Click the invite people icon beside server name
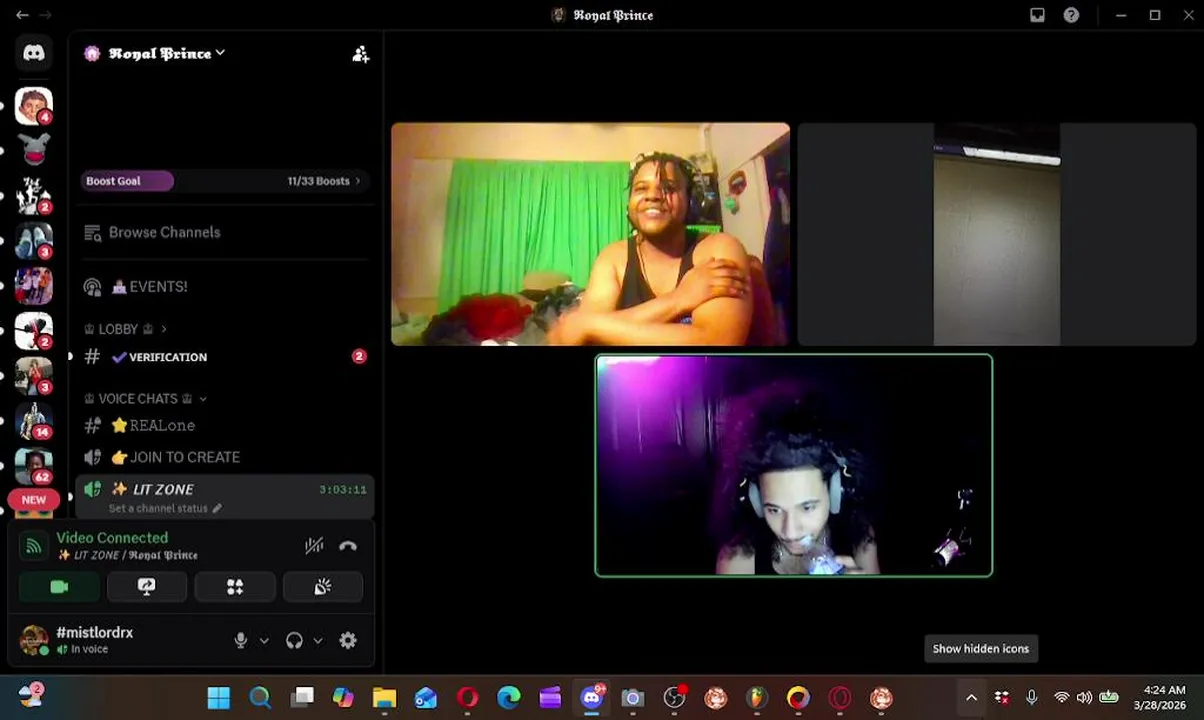This screenshot has height=720, width=1204. coord(361,54)
